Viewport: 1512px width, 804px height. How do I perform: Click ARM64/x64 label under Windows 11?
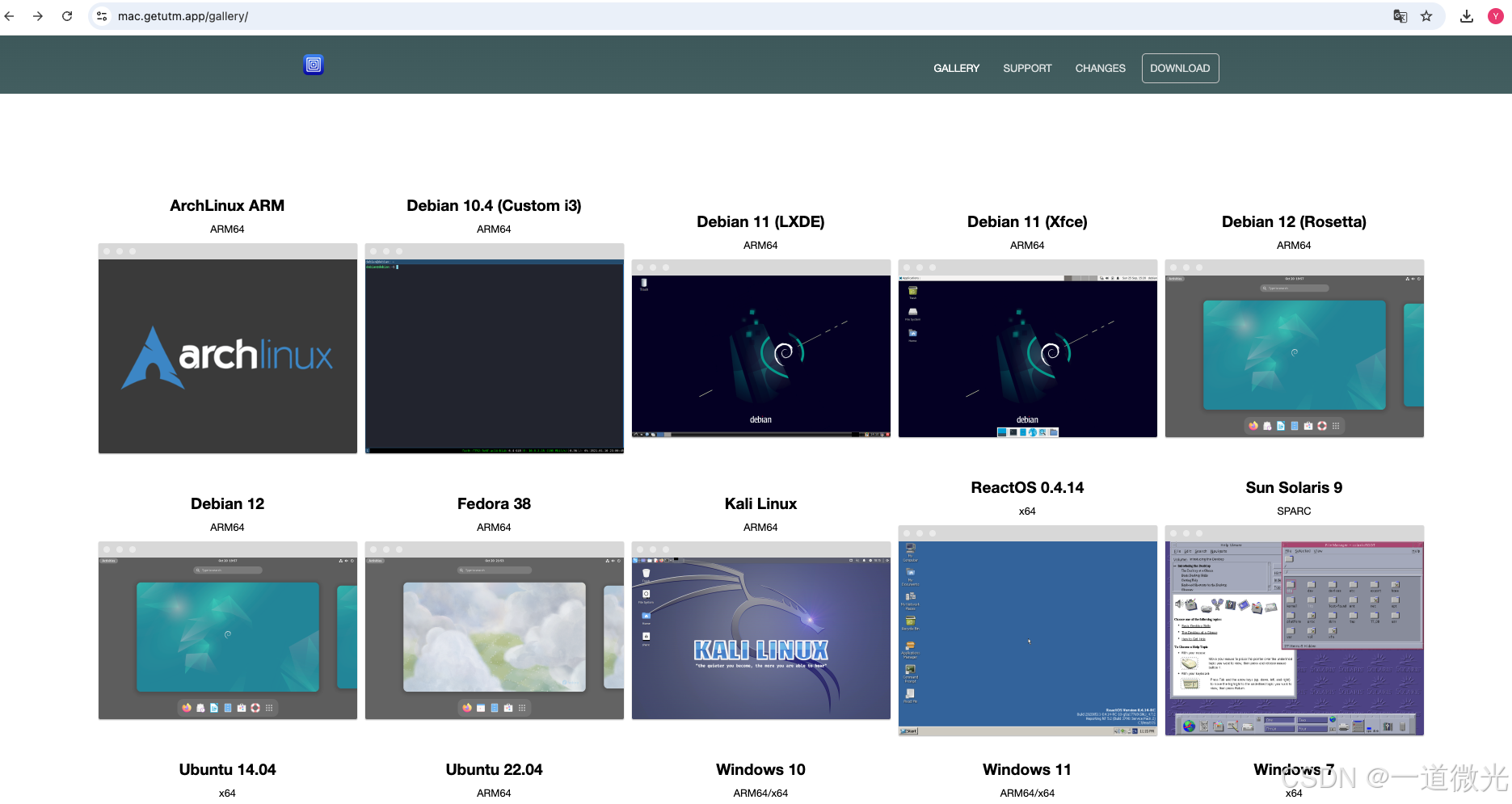coord(1027,793)
